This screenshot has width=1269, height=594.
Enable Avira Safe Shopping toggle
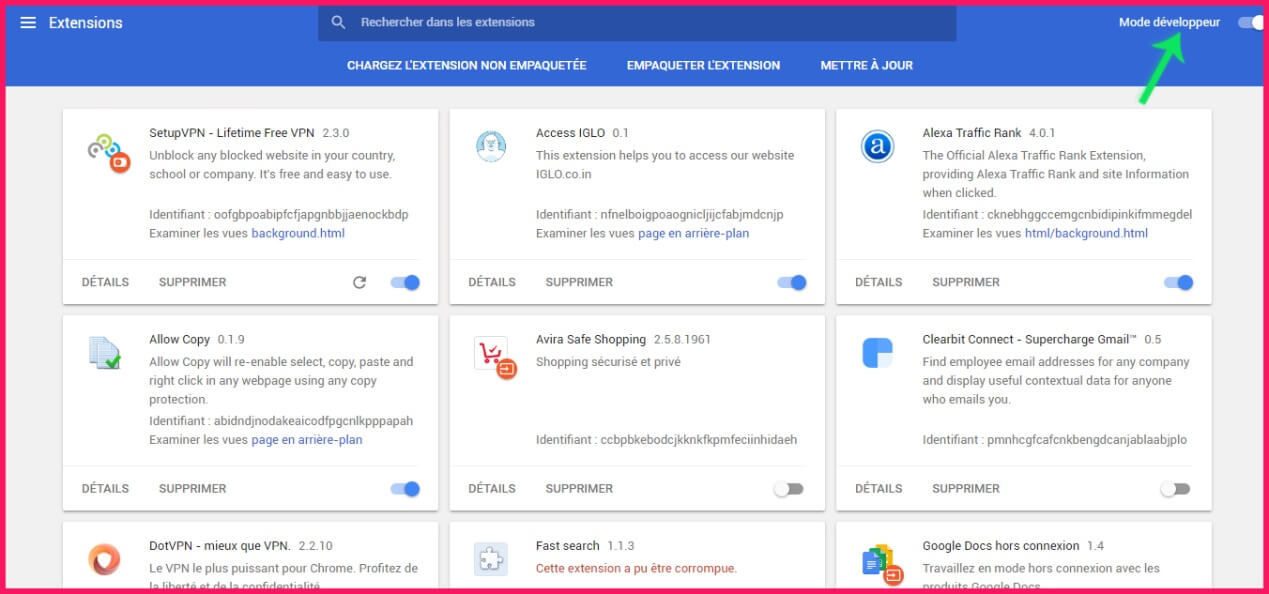(x=788, y=489)
